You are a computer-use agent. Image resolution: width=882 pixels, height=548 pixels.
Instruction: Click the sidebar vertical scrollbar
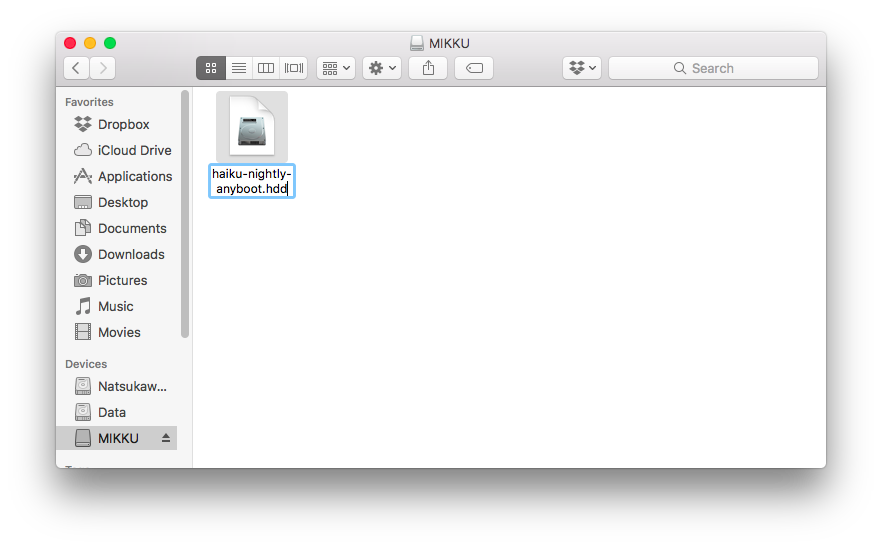point(185,214)
